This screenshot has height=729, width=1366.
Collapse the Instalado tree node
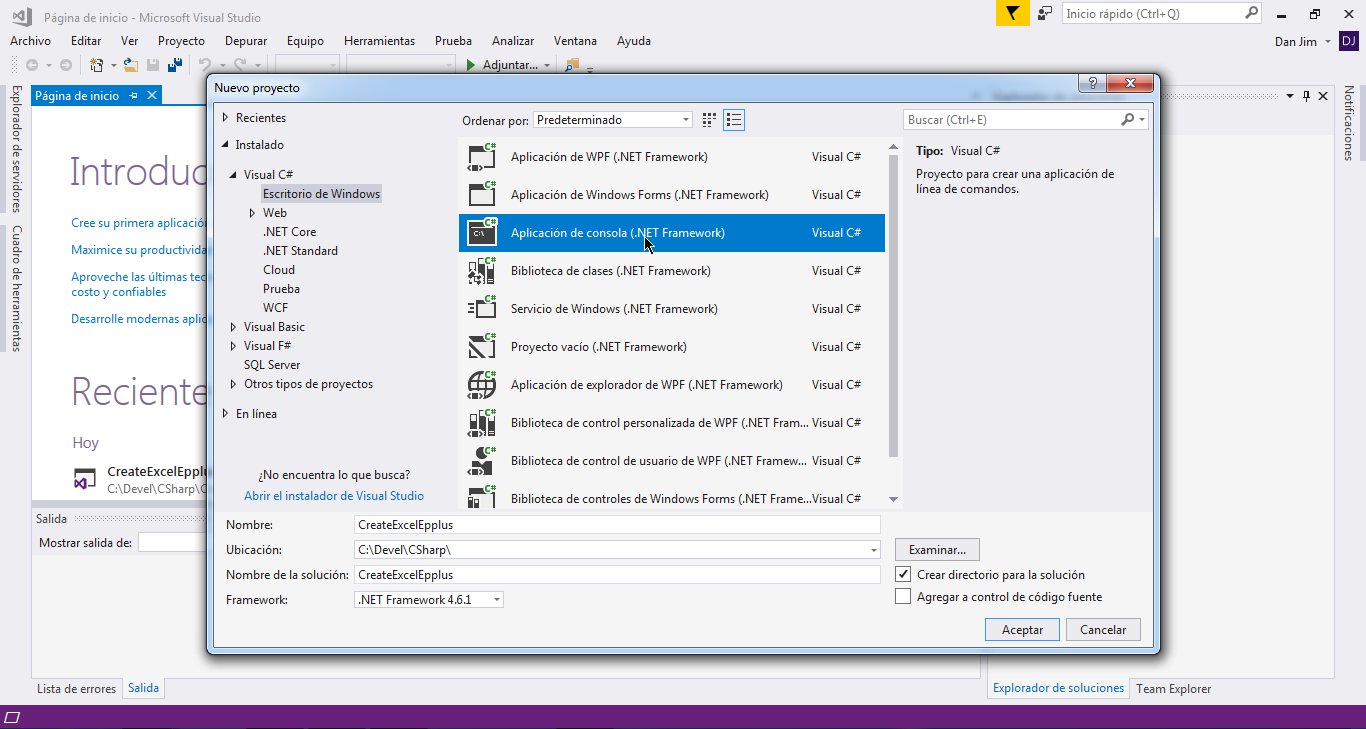[226, 145]
